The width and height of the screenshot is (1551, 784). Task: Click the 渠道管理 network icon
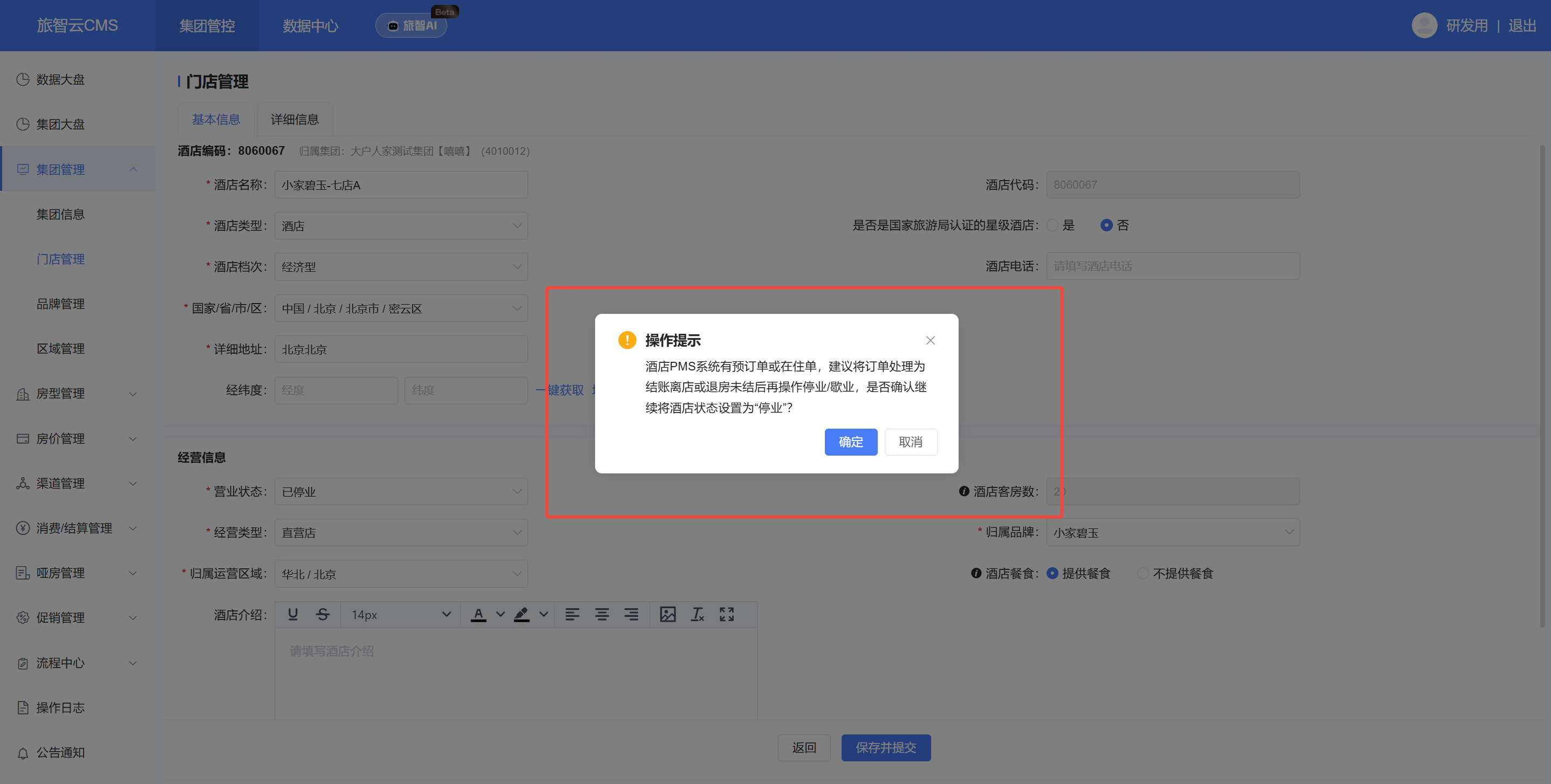pyautogui.click(x=23, y=483)
